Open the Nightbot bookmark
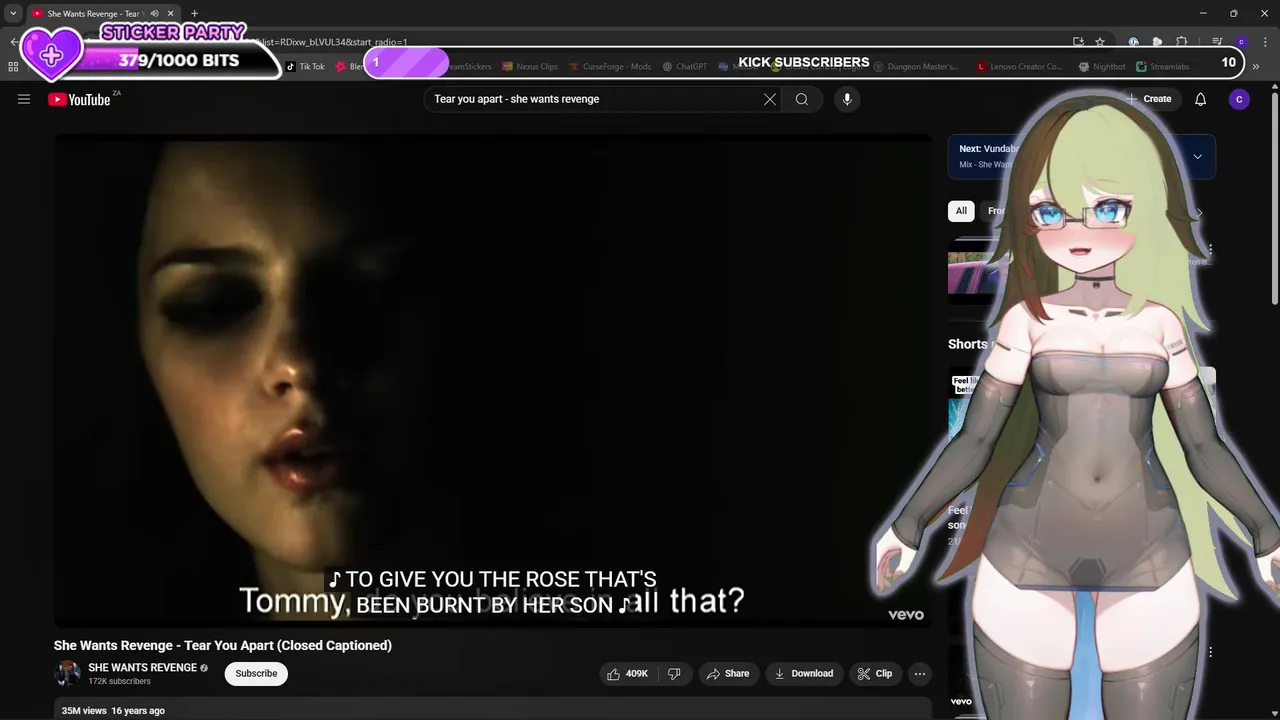 [x=1102, y=67]
